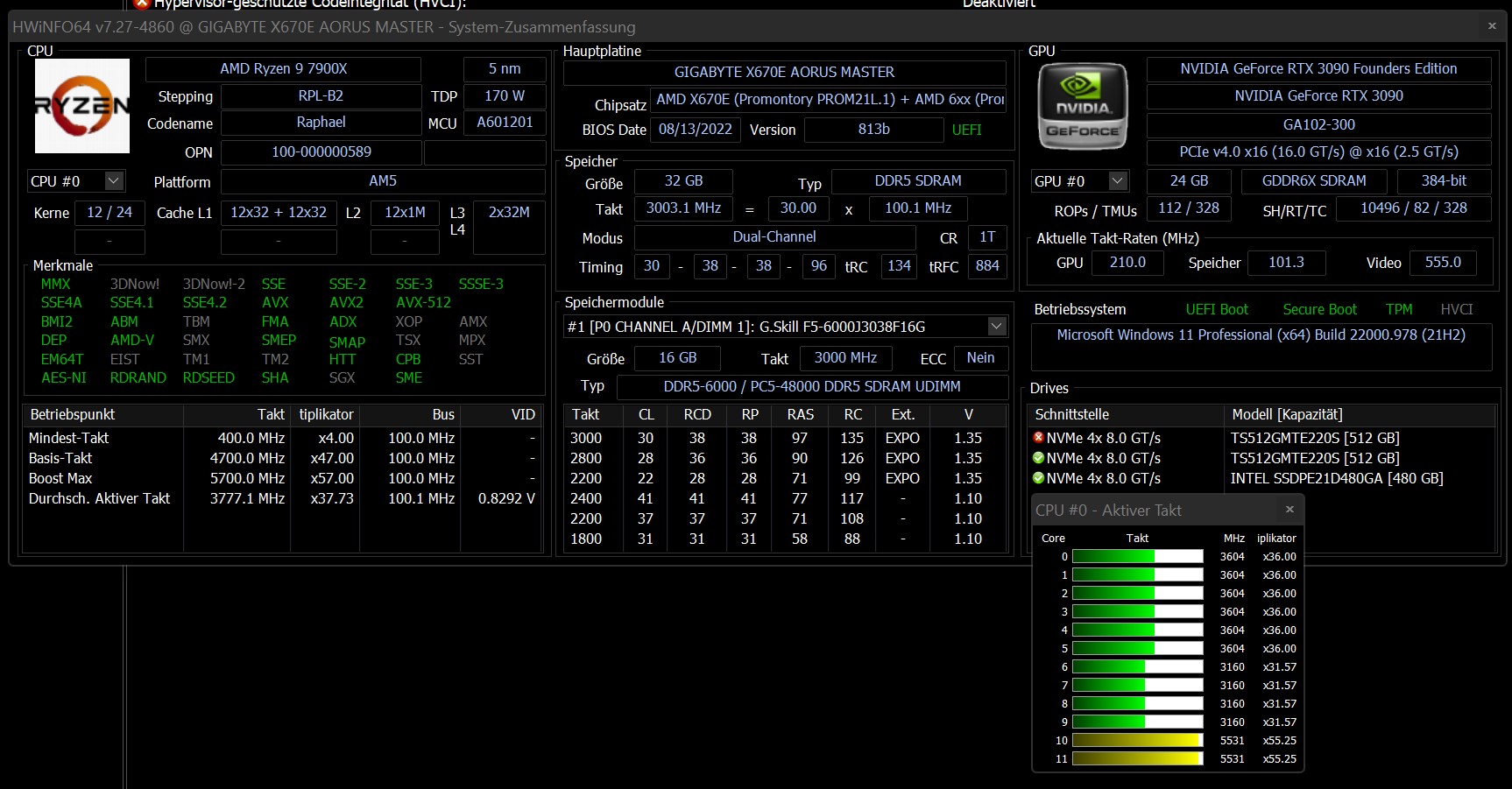Screen dimensions: 1512x789
Task: Click the TPM label
Action: [x=1399, y=310]
